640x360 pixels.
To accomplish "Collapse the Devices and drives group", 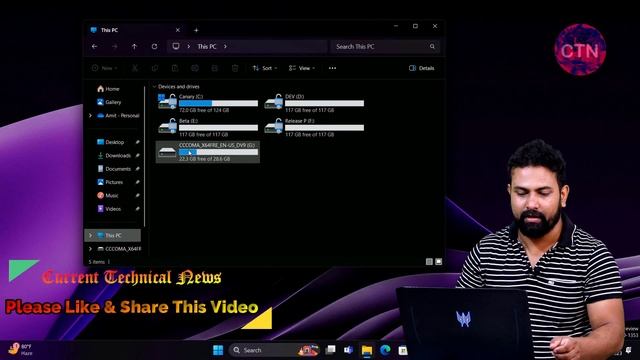I will (x=154, y=87).
